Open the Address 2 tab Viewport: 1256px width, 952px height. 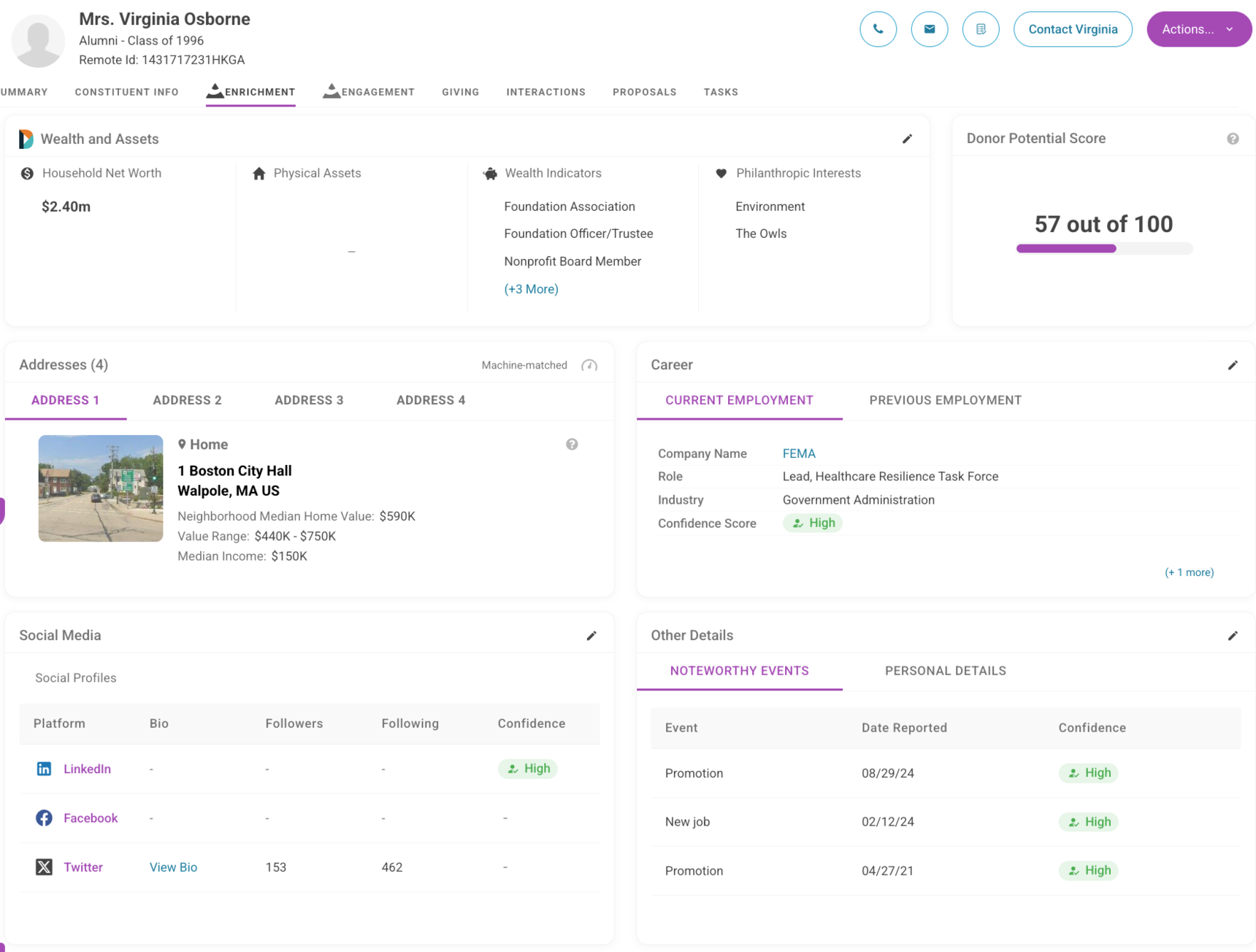click(x=187, y=400)
